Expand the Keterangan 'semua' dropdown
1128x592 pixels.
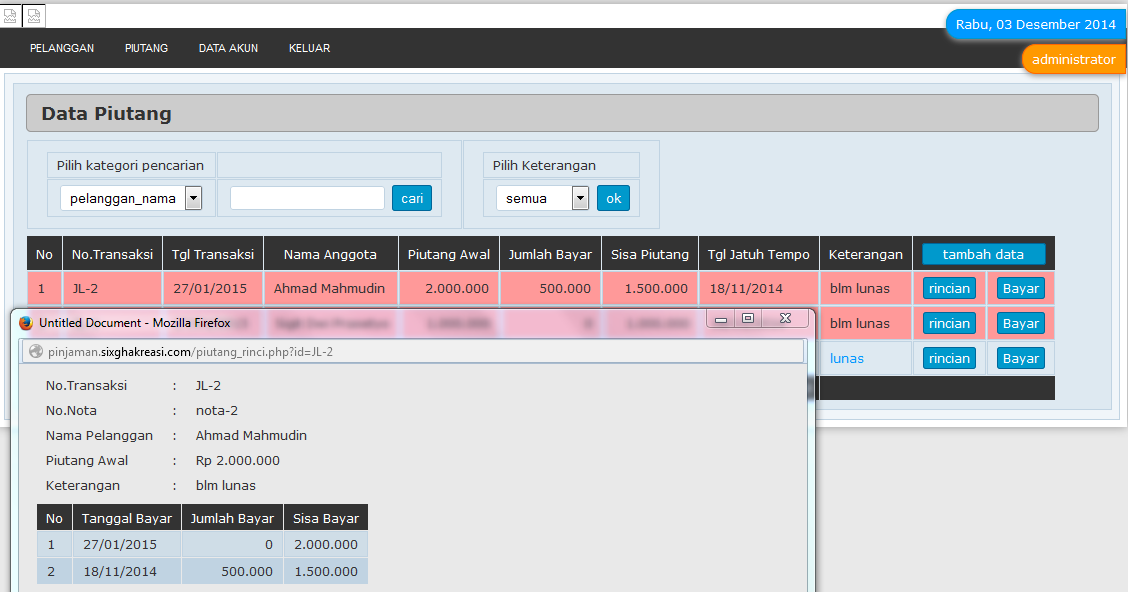point(580,198)
